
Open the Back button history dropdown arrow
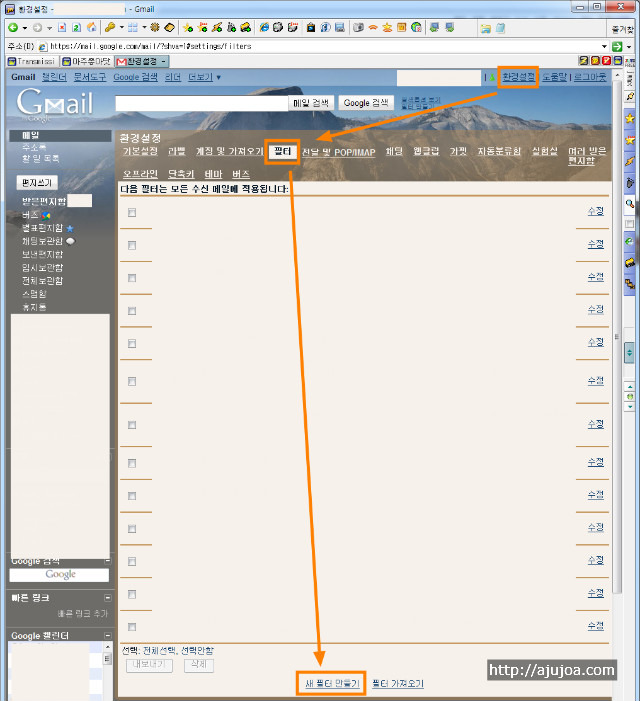(25, 28)
